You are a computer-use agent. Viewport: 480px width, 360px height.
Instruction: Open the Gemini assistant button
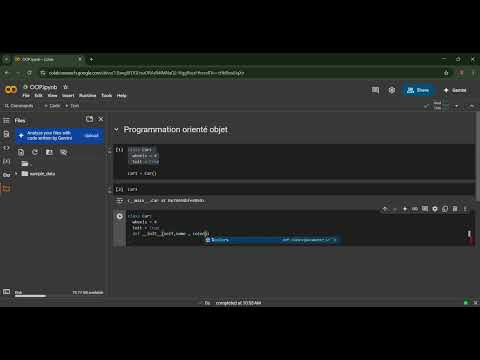(x=455, y=90)
